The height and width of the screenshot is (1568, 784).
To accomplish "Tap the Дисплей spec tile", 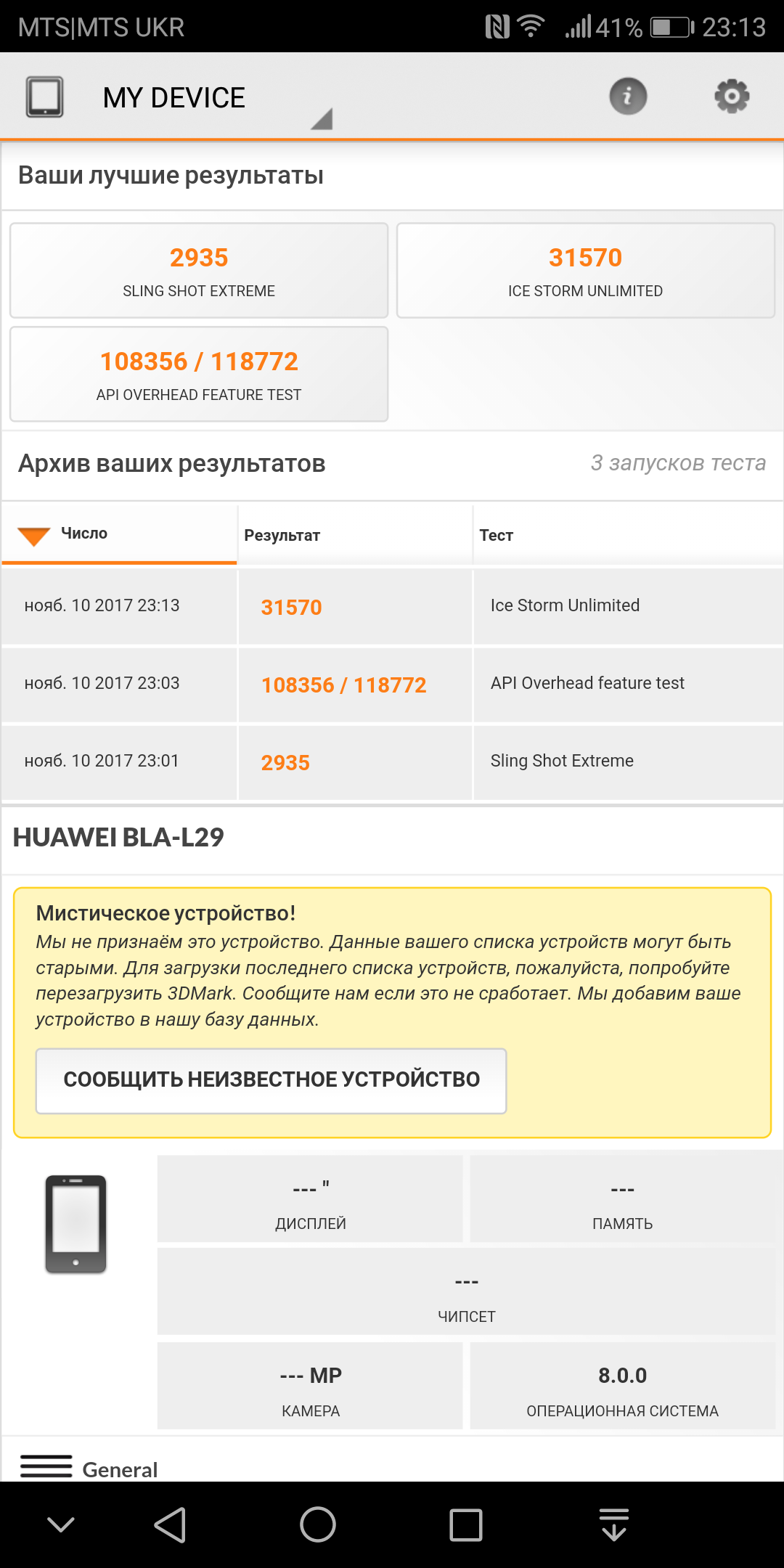I will click(310, 1199).
